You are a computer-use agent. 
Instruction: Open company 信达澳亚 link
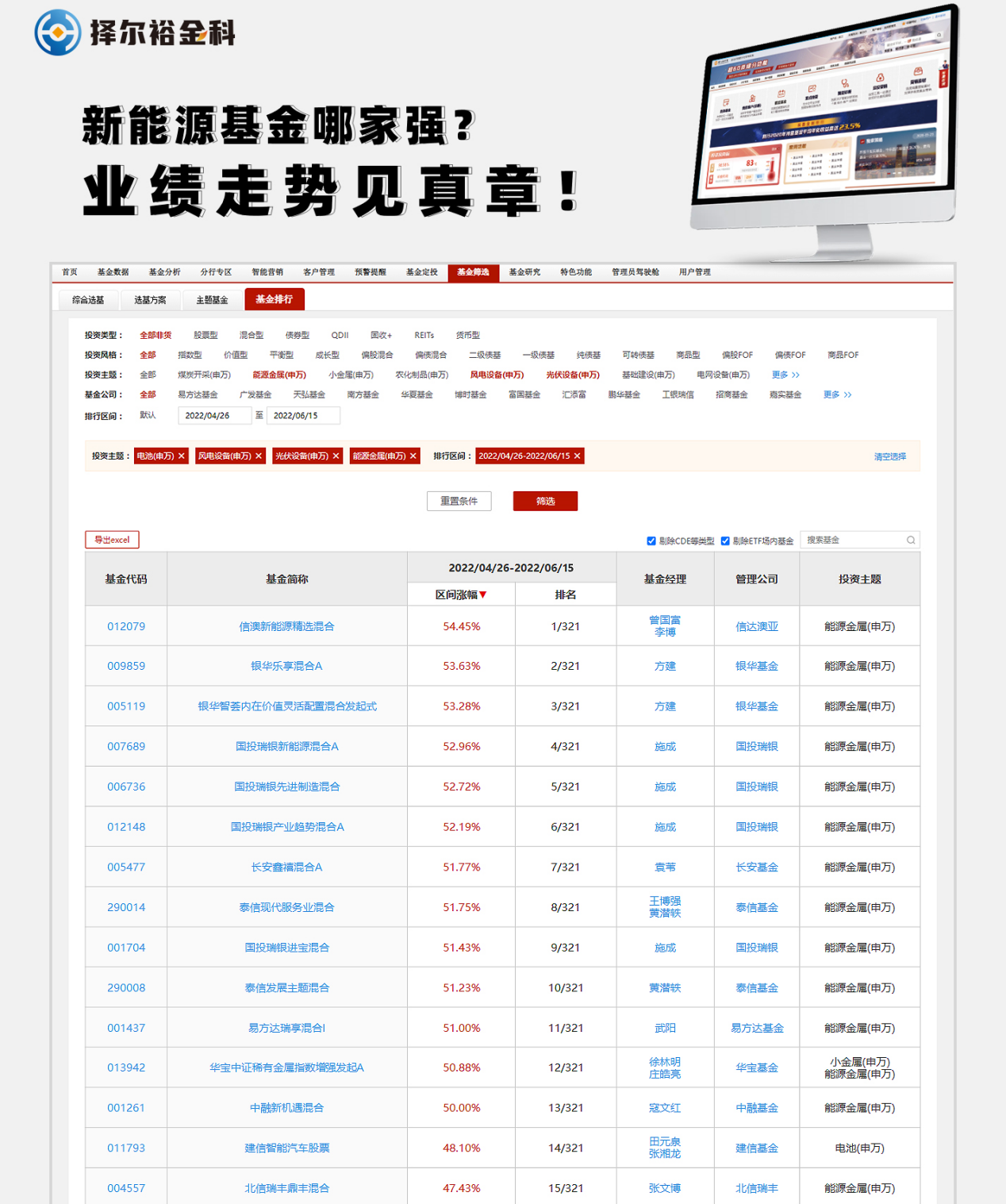757,626
